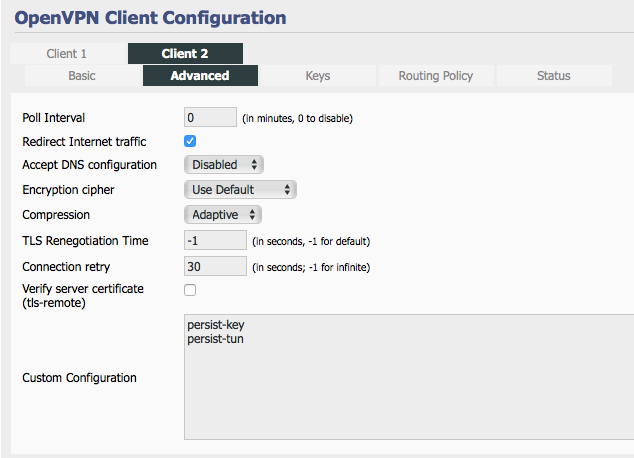Uncheck Redirect Internet traffic checkbox
Screen dimensions: 634x458
(x=190, y=141)
